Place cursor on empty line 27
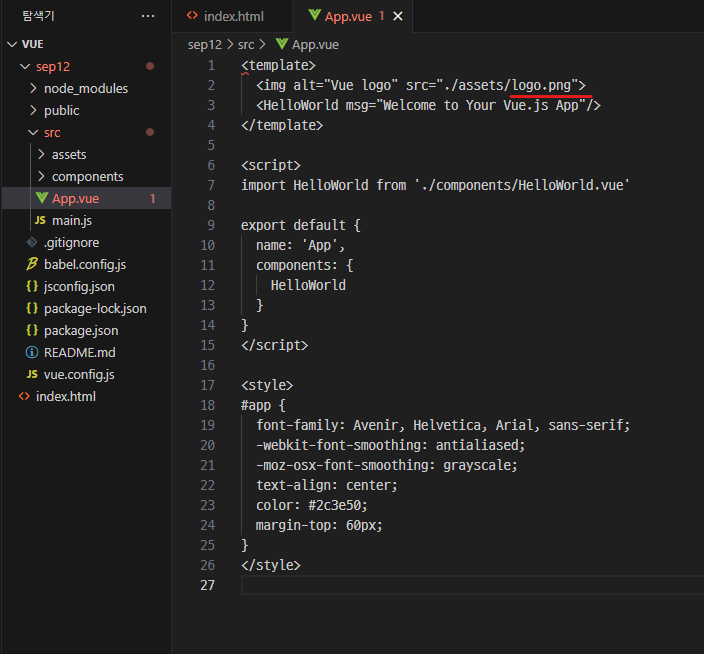 pos(472,585)
